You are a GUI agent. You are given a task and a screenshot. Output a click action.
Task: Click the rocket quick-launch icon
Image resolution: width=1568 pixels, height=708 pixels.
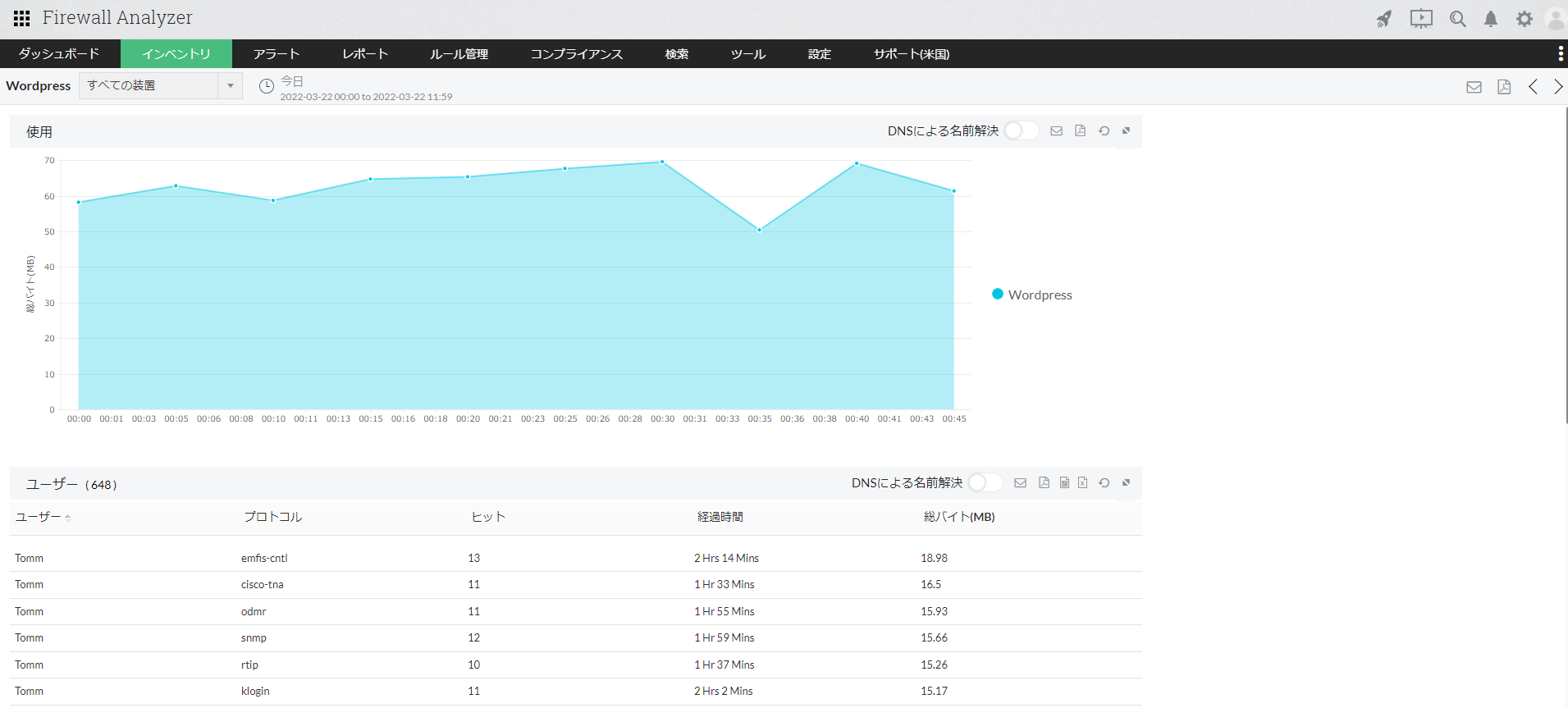pos(1383,19)
